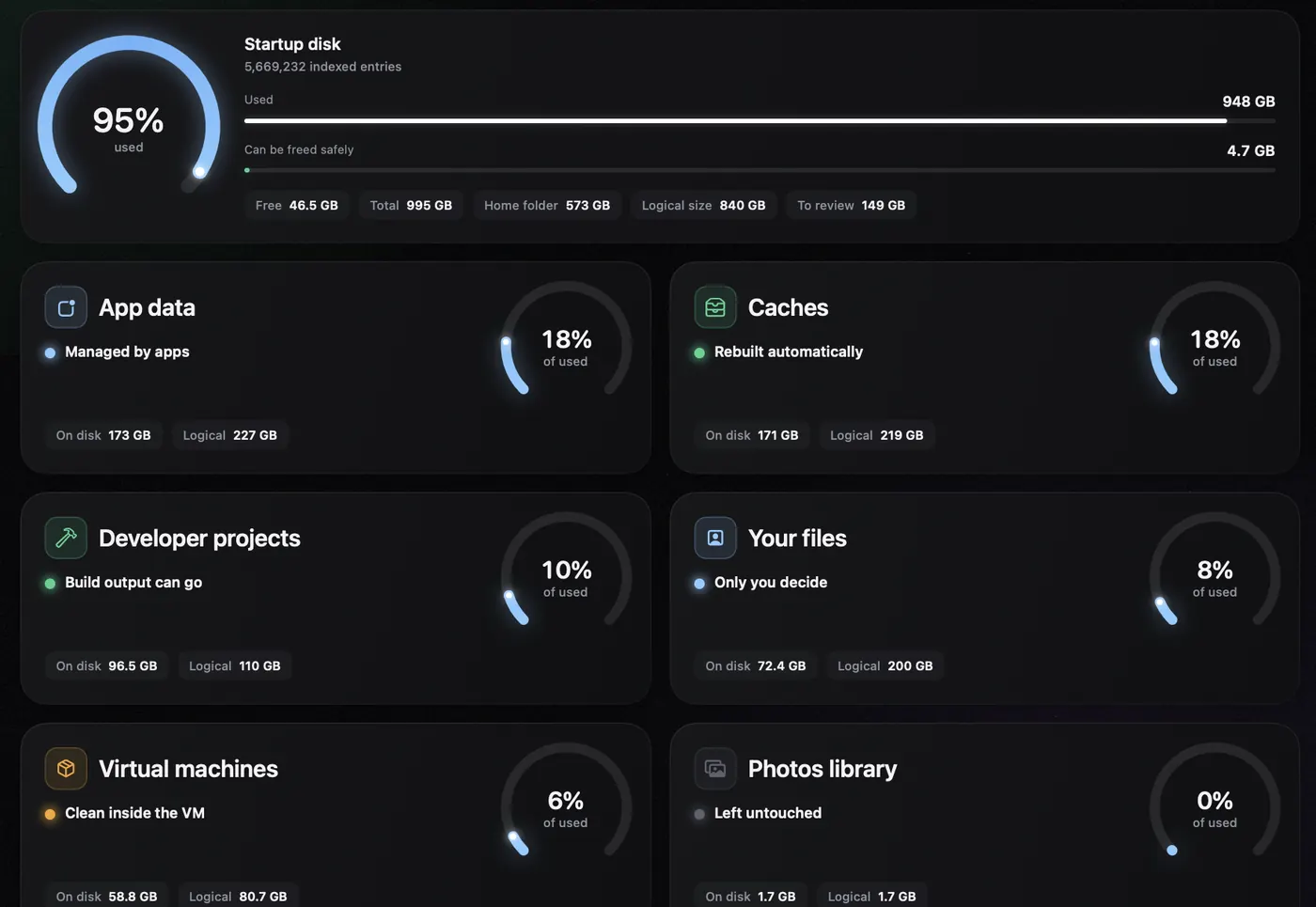Click the Total 995 GB chip
This screenshot has height=907, width=1316.
pyautogui.click(x=411, y=205)
